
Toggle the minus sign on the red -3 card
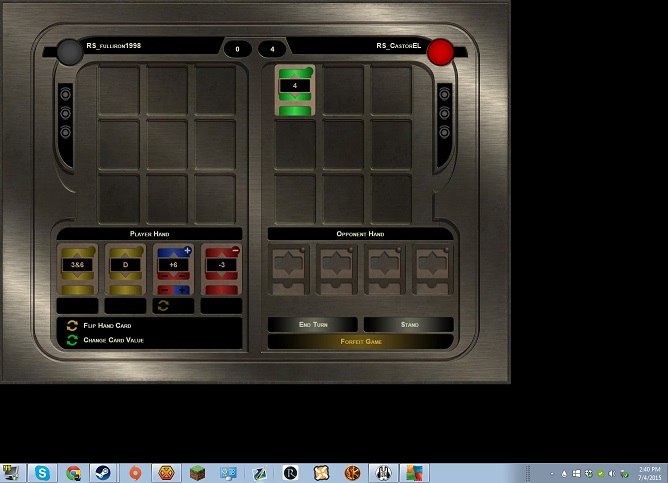(x=235, y=251)
